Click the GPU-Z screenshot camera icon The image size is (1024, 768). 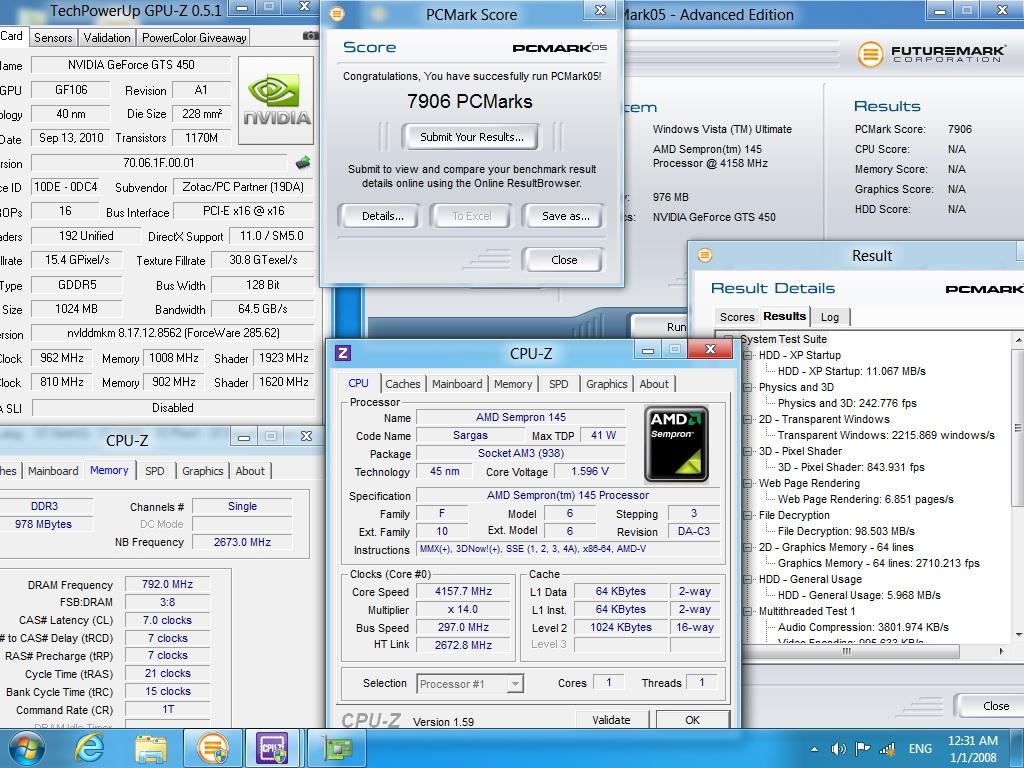(x=311, y=36)
